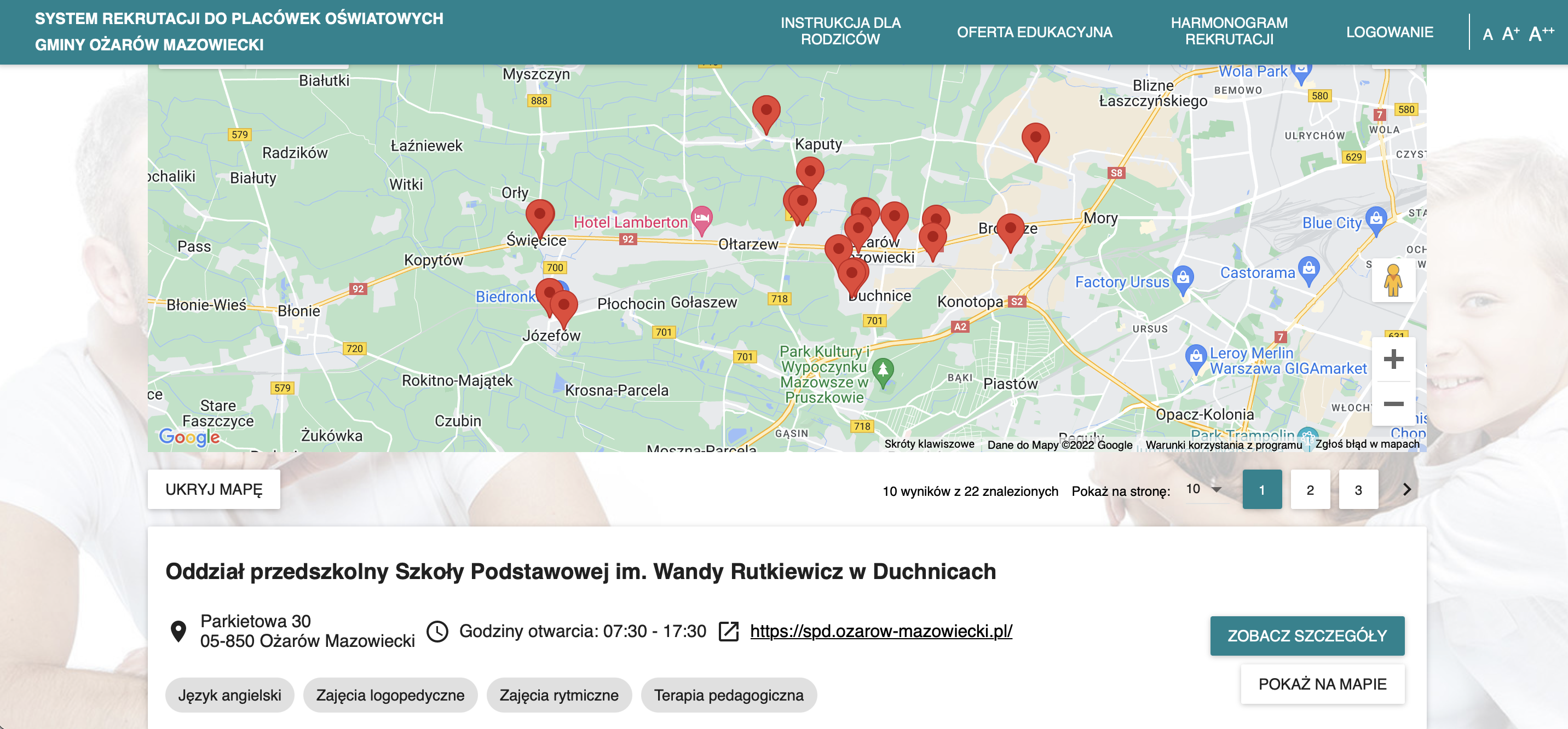
Task: Select results page 3
Action: [1358, 489]
